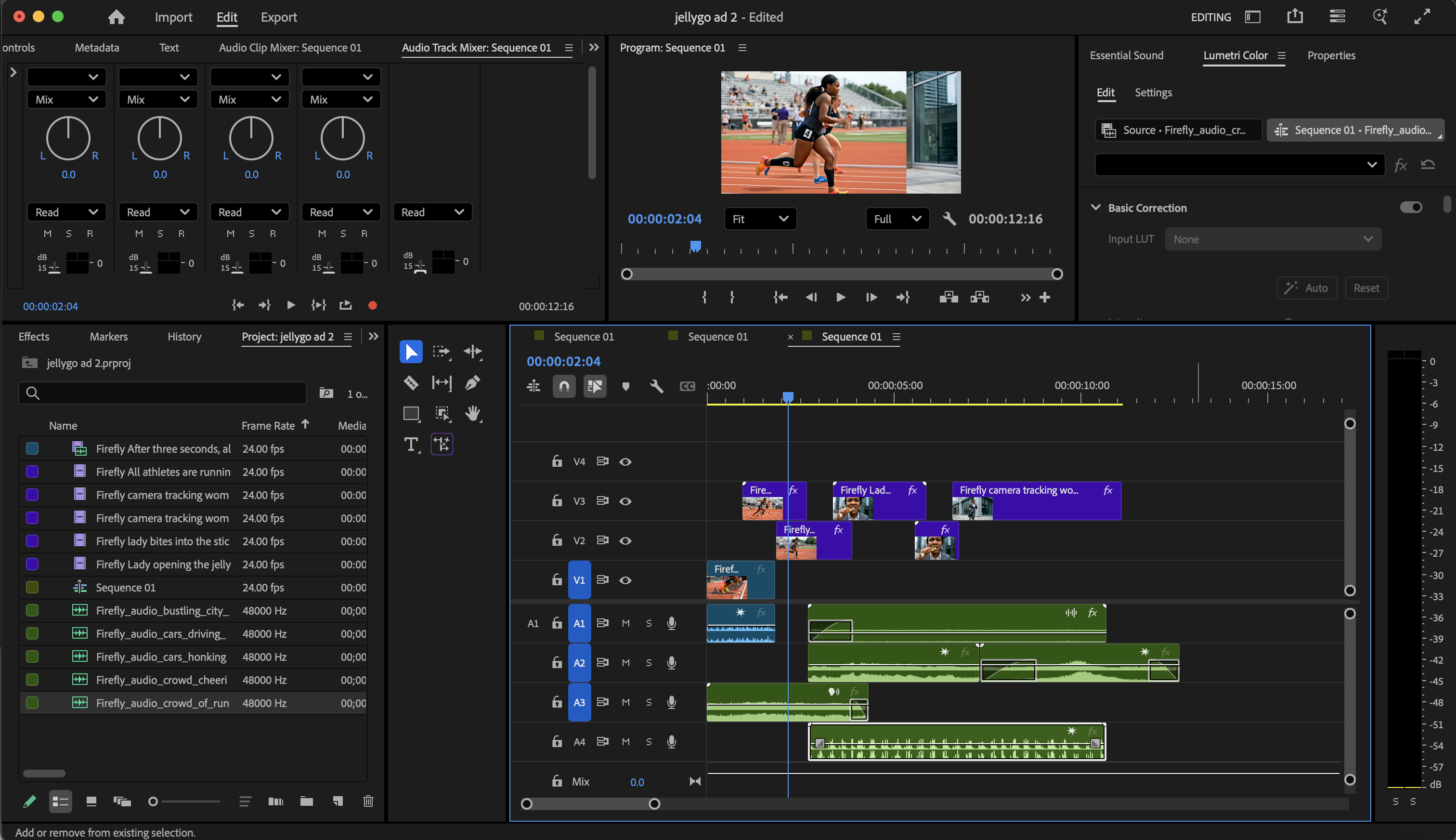Activate the Ripple Edit tool
This screenshot has height=840, width=1456.
pos(472,351)
